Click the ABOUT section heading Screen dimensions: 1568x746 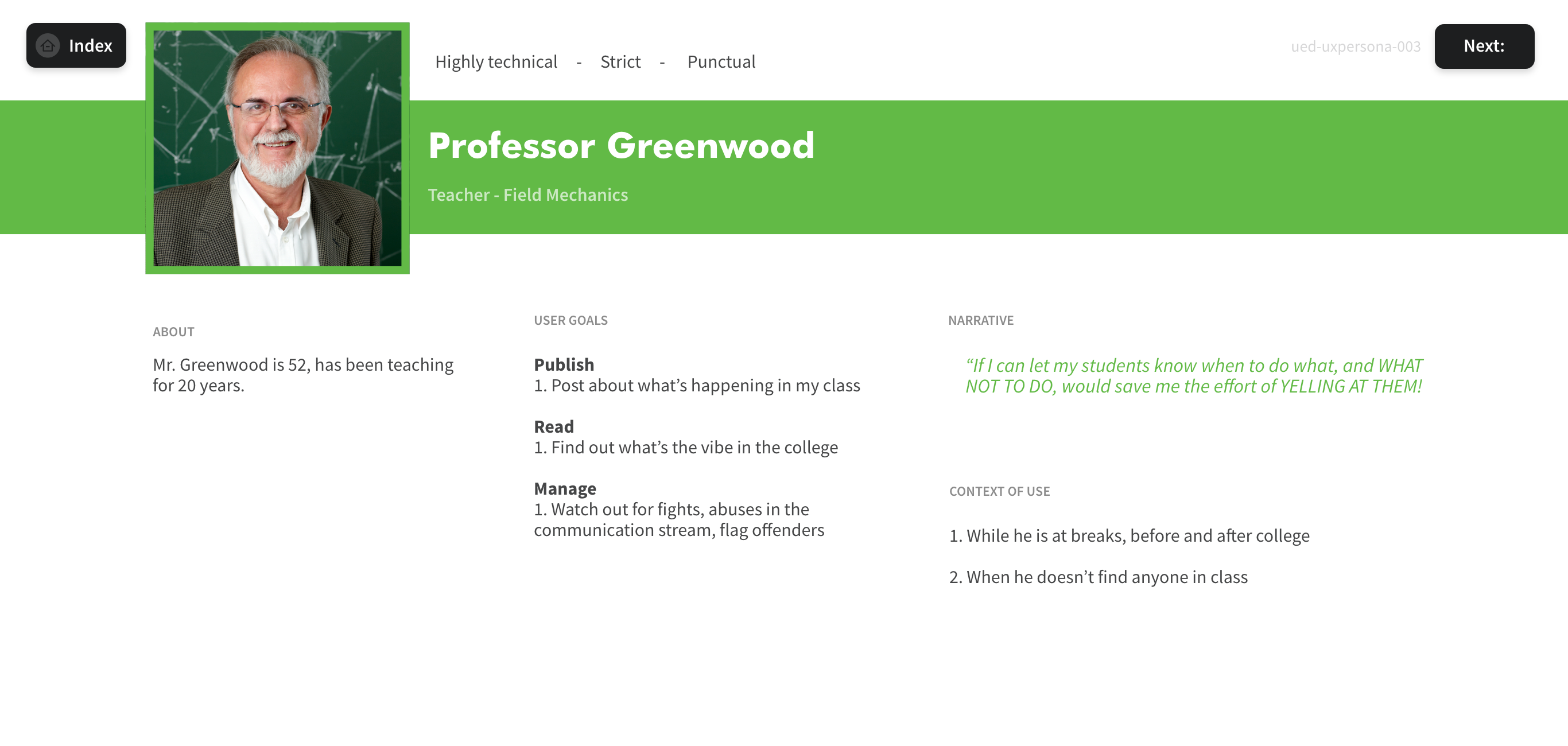tap(173, 332)
